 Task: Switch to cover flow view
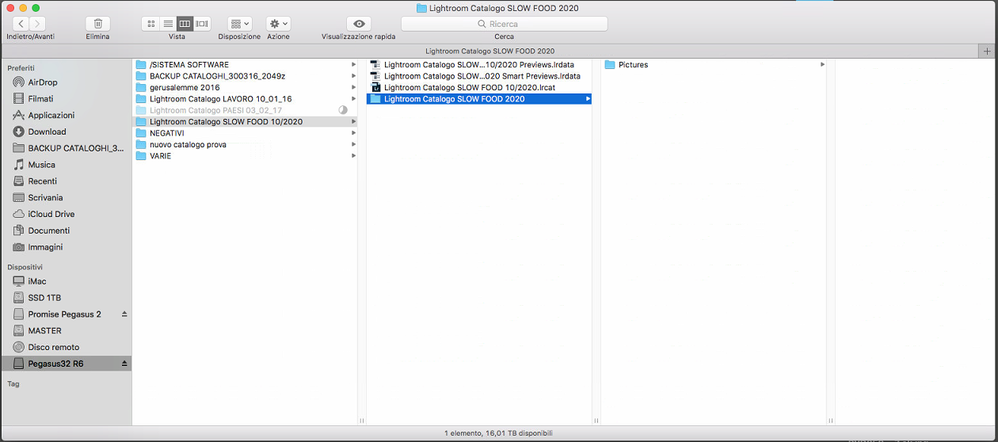[202, 24]
